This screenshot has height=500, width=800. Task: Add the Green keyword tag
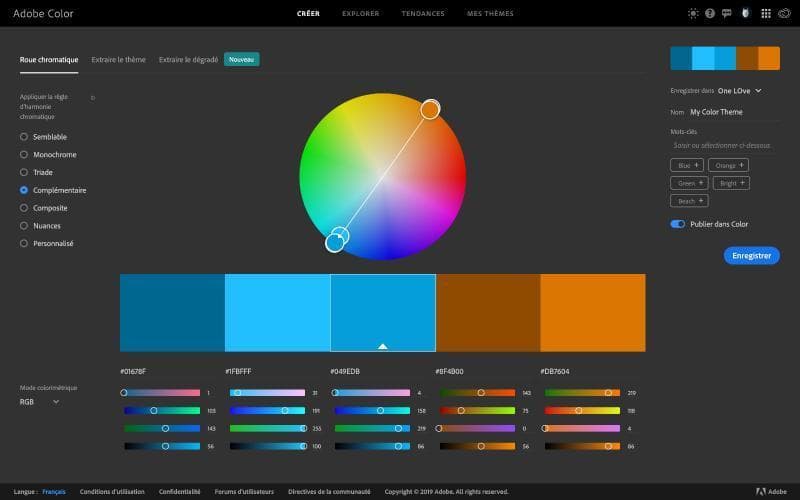click(x=689, y=183)
